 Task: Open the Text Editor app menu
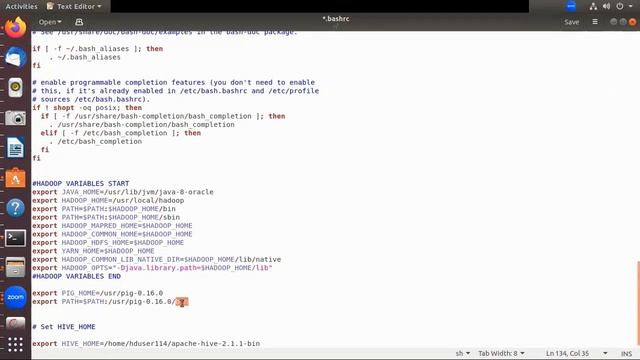pyautogui.click(x=74, y=6)
